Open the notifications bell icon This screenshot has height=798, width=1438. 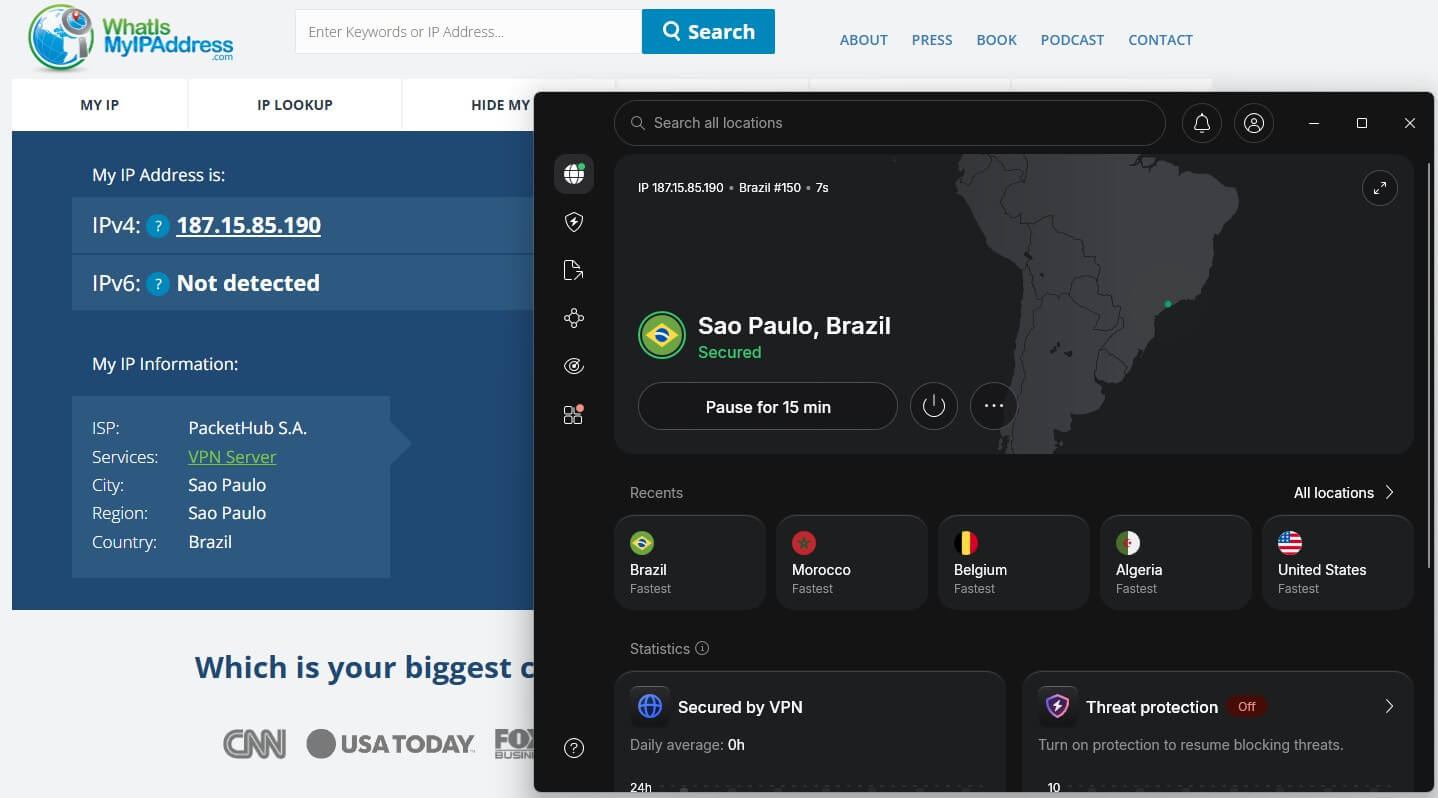click(x=1202, y=123)
